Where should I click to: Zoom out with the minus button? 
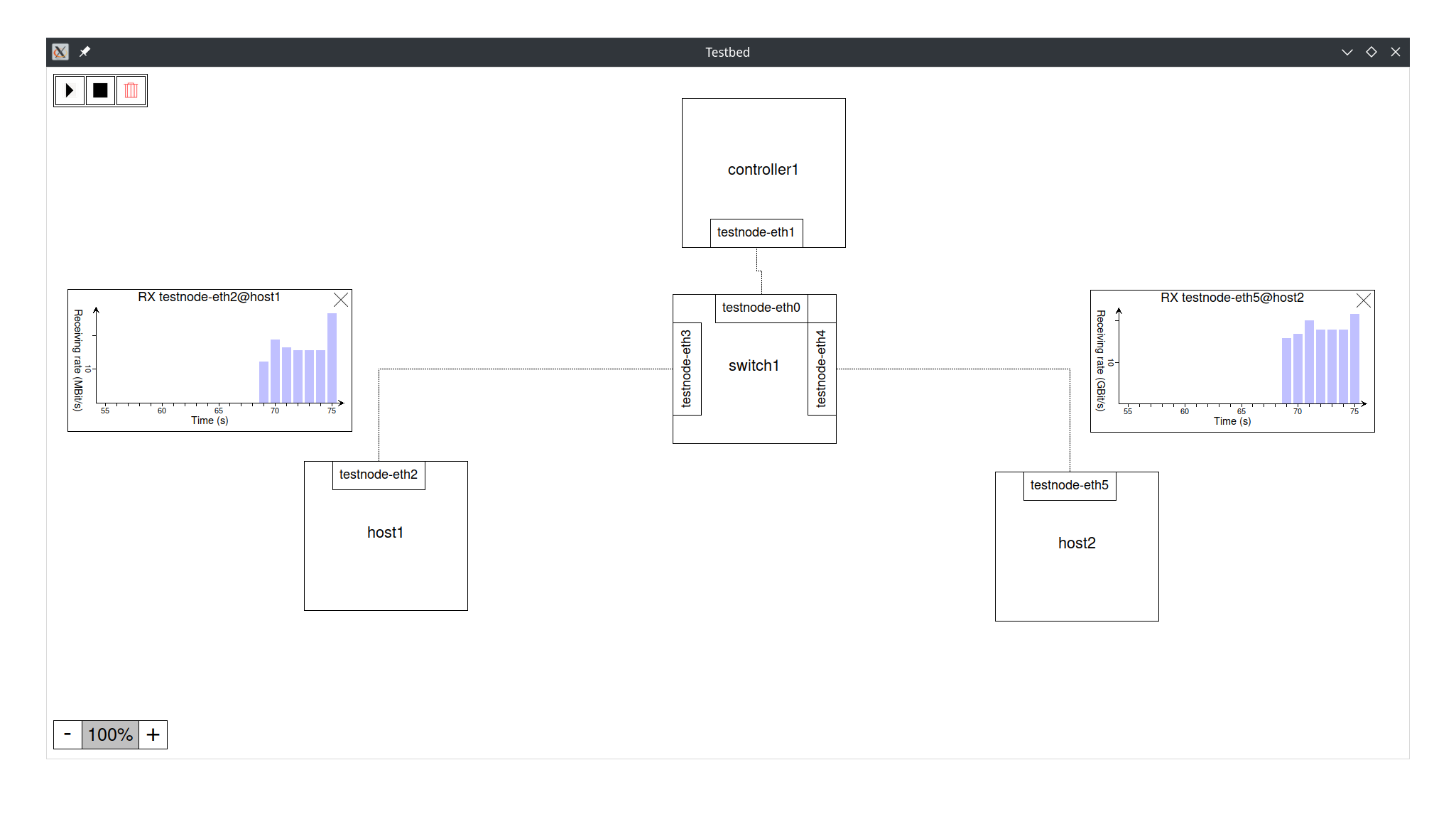[67, 734]
